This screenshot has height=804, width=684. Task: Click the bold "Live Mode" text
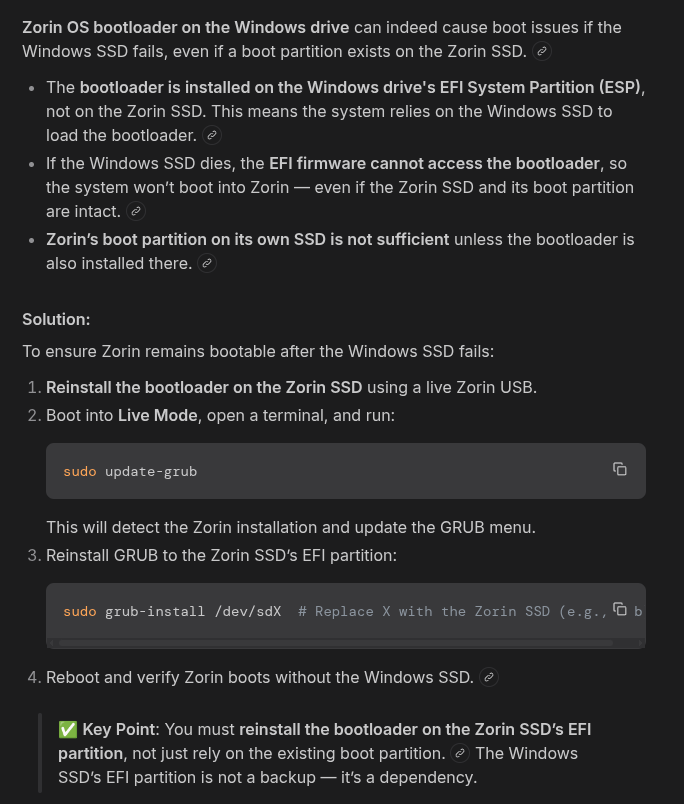158,413
